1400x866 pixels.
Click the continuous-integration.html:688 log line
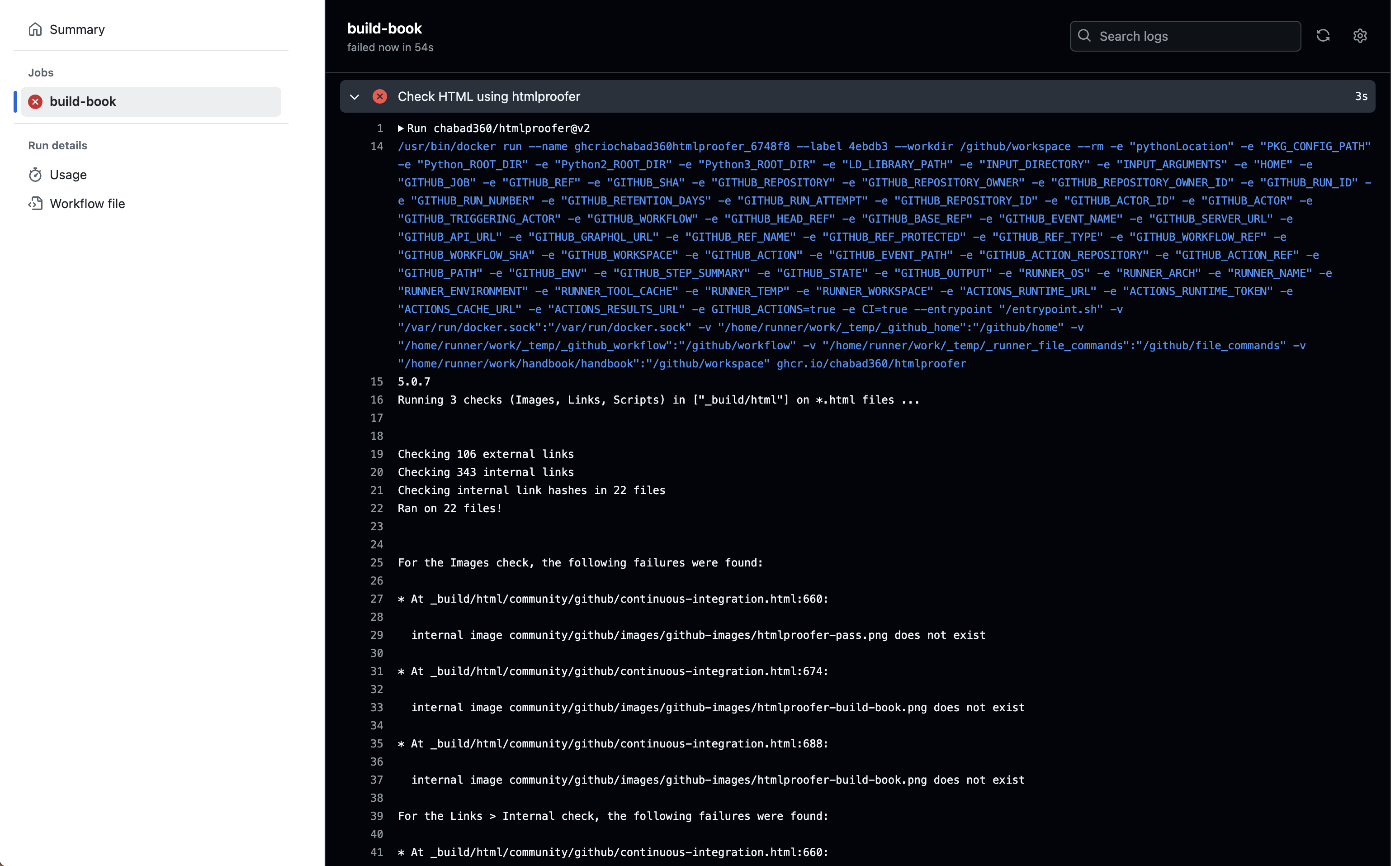click(x=613, y=743)
